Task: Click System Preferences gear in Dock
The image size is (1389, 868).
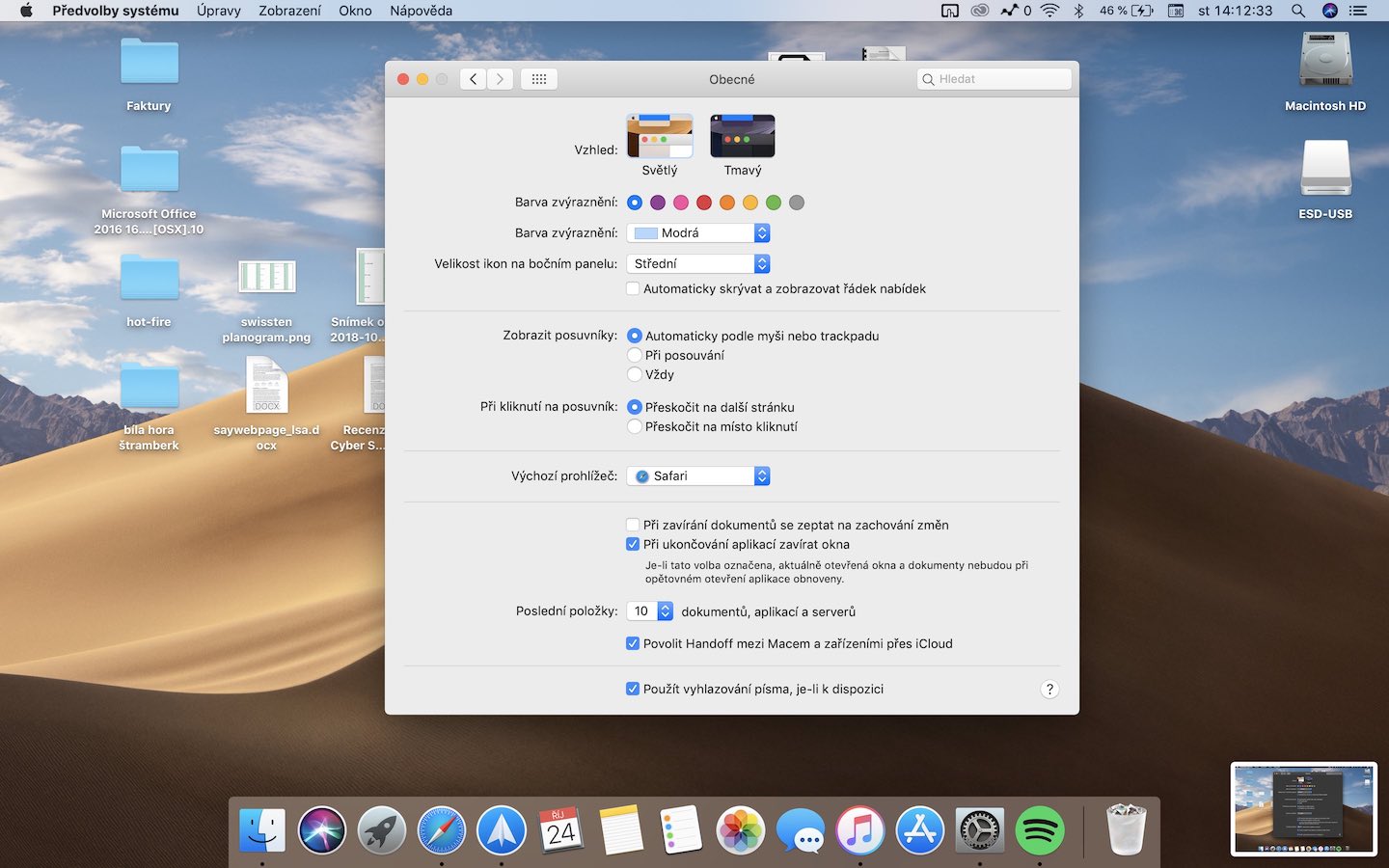Action: [980, 829]
